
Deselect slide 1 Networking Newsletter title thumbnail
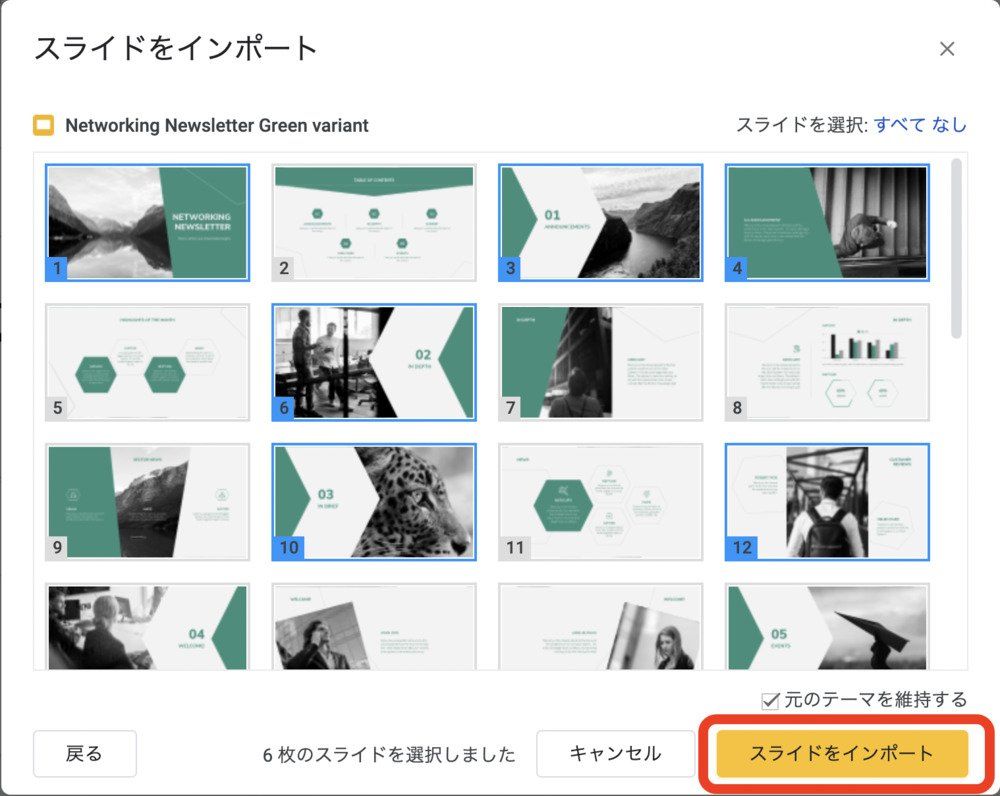tap(147, 222)
